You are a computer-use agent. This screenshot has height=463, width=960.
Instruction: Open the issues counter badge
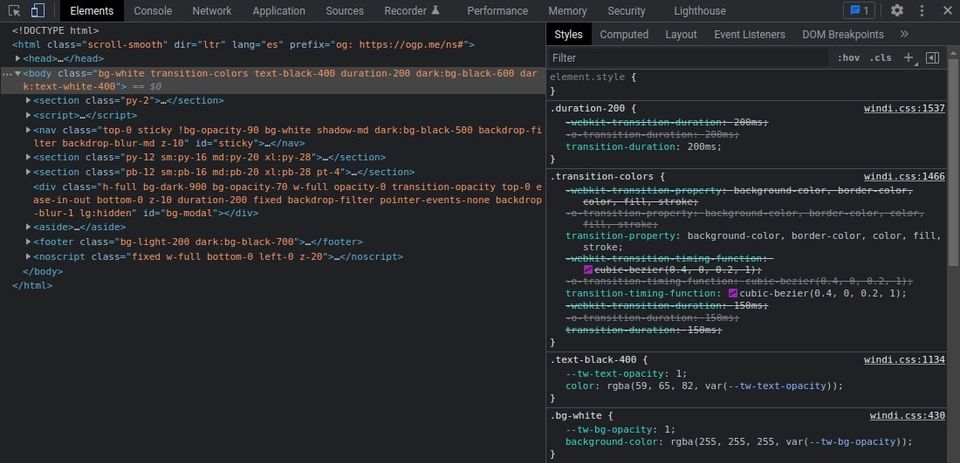pos(860,10)
